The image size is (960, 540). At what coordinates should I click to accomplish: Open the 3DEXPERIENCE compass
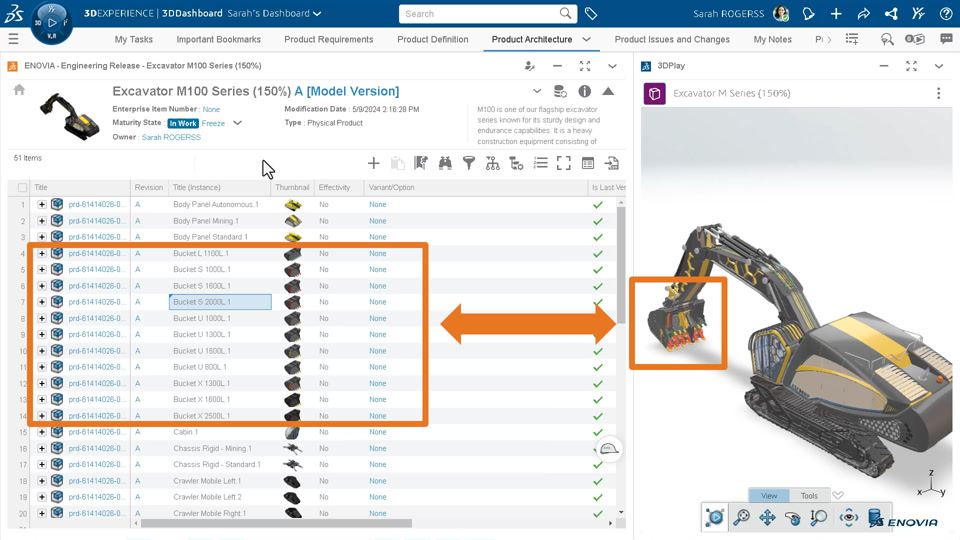click(x=51, y=23)
